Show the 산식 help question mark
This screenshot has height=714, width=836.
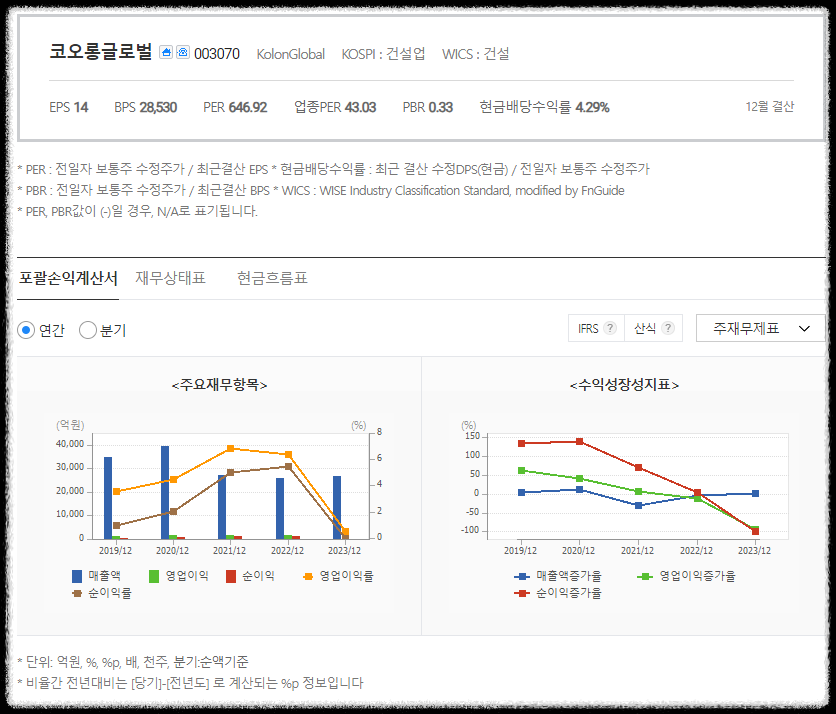(668, 328)
